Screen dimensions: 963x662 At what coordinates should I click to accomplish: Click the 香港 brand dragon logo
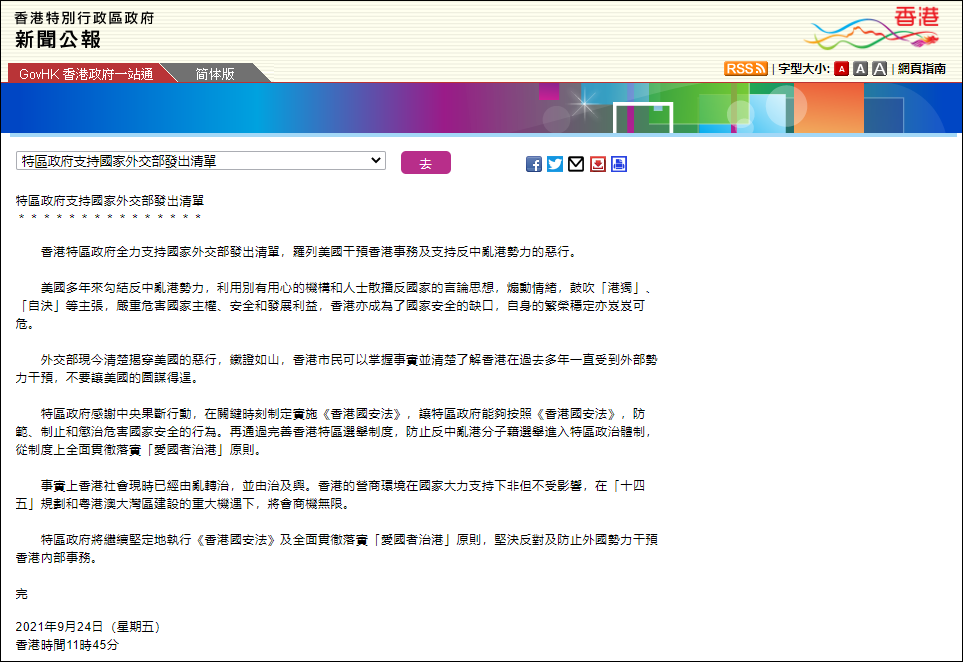(x=874, y=28)
